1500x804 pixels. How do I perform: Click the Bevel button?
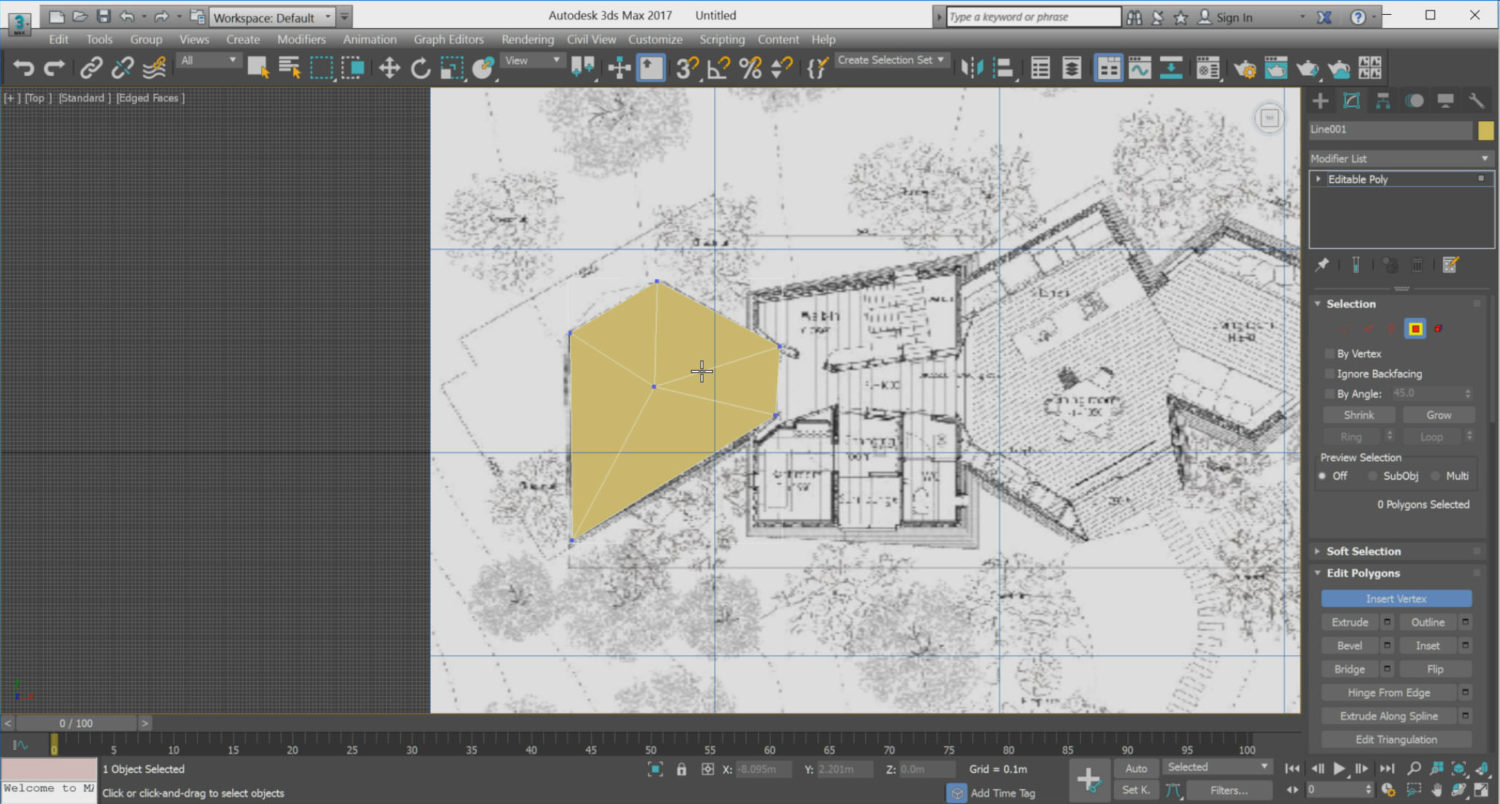coord(1350,645)
